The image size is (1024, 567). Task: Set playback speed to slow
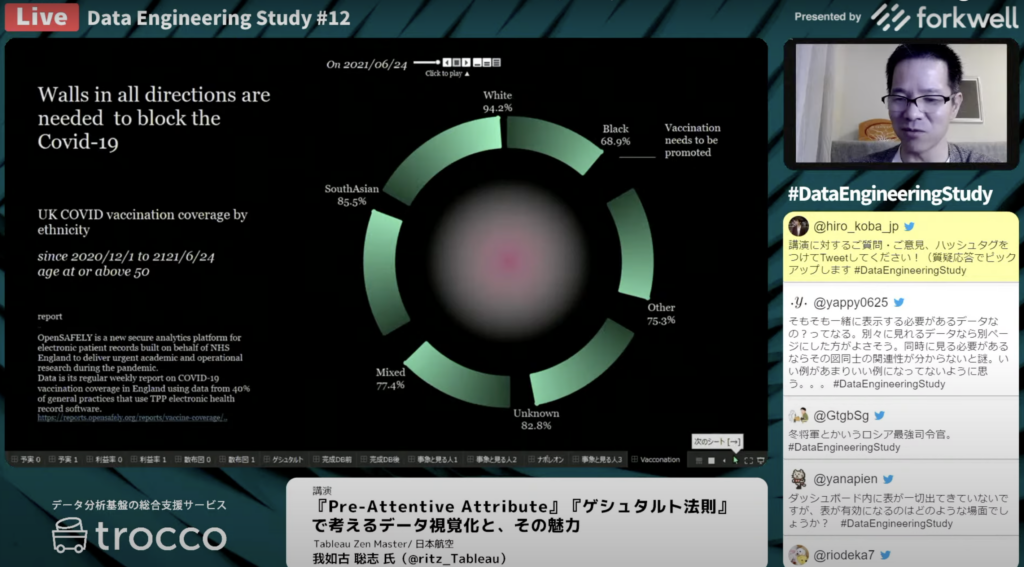pos(477,62)
